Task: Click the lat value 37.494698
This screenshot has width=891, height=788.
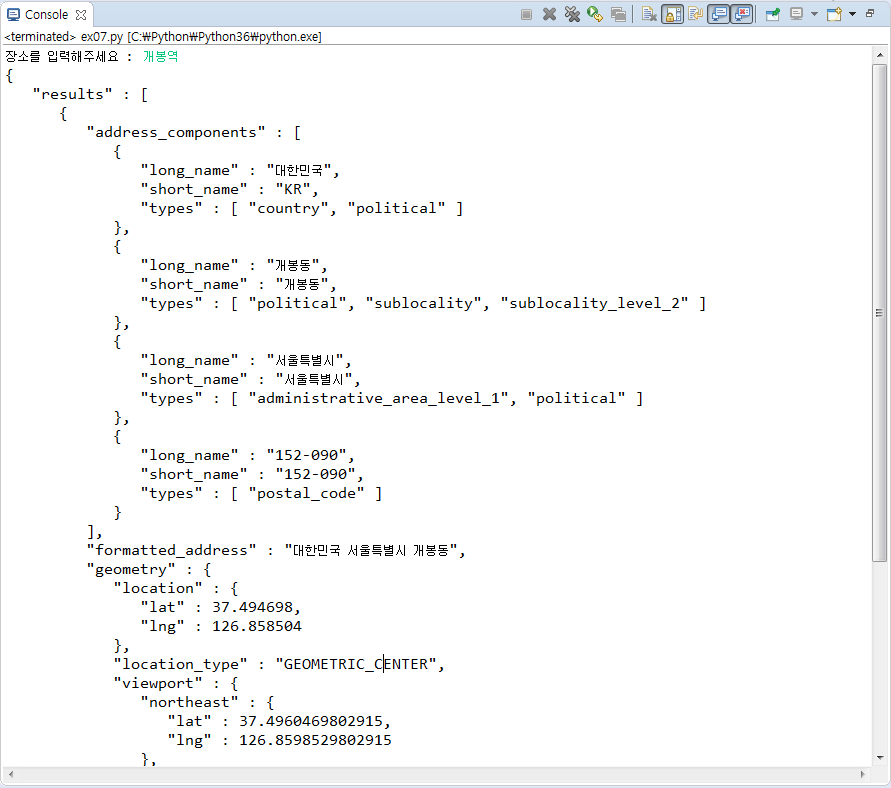Action: pos(252,607)
